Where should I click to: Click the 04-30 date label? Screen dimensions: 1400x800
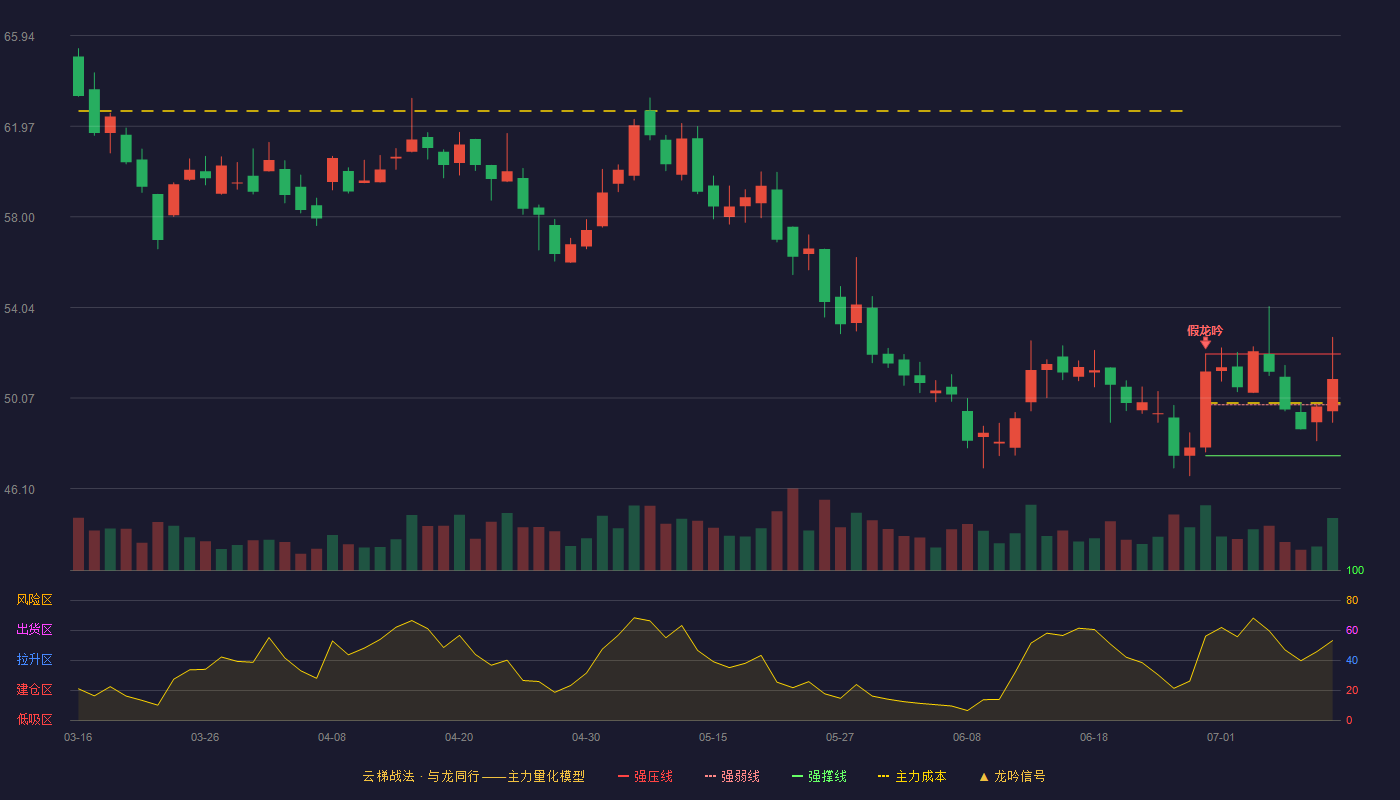(x=586, y=737)
